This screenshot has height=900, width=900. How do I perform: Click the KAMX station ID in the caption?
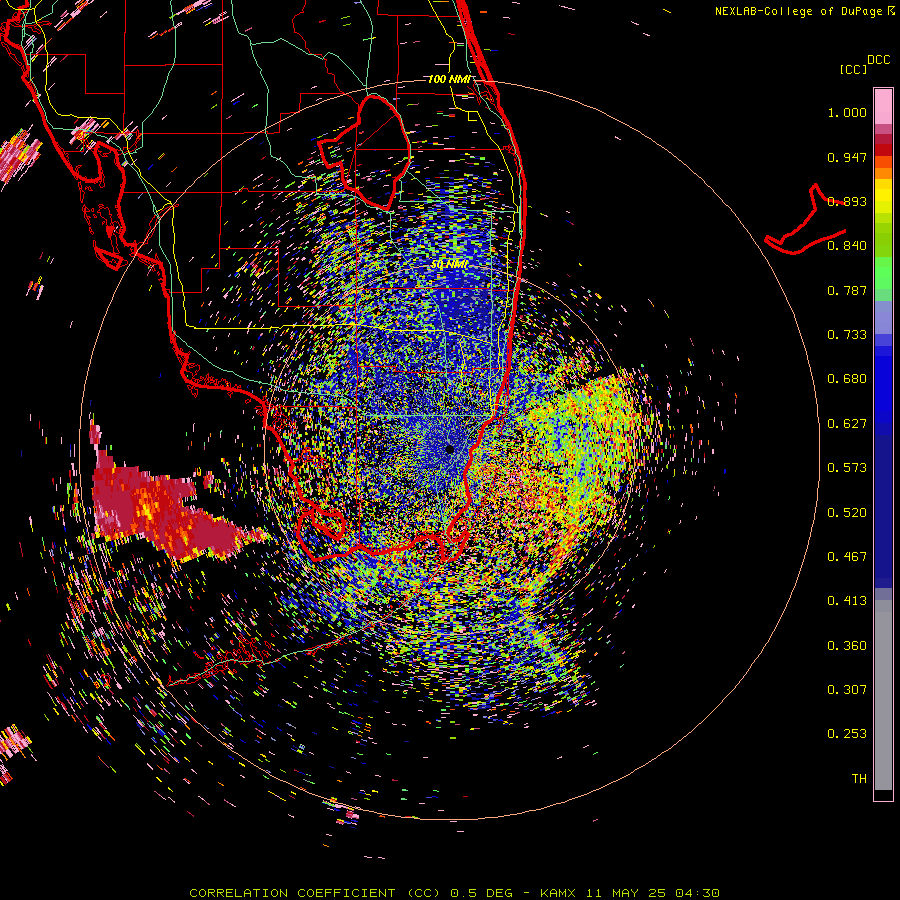[559, 893]
